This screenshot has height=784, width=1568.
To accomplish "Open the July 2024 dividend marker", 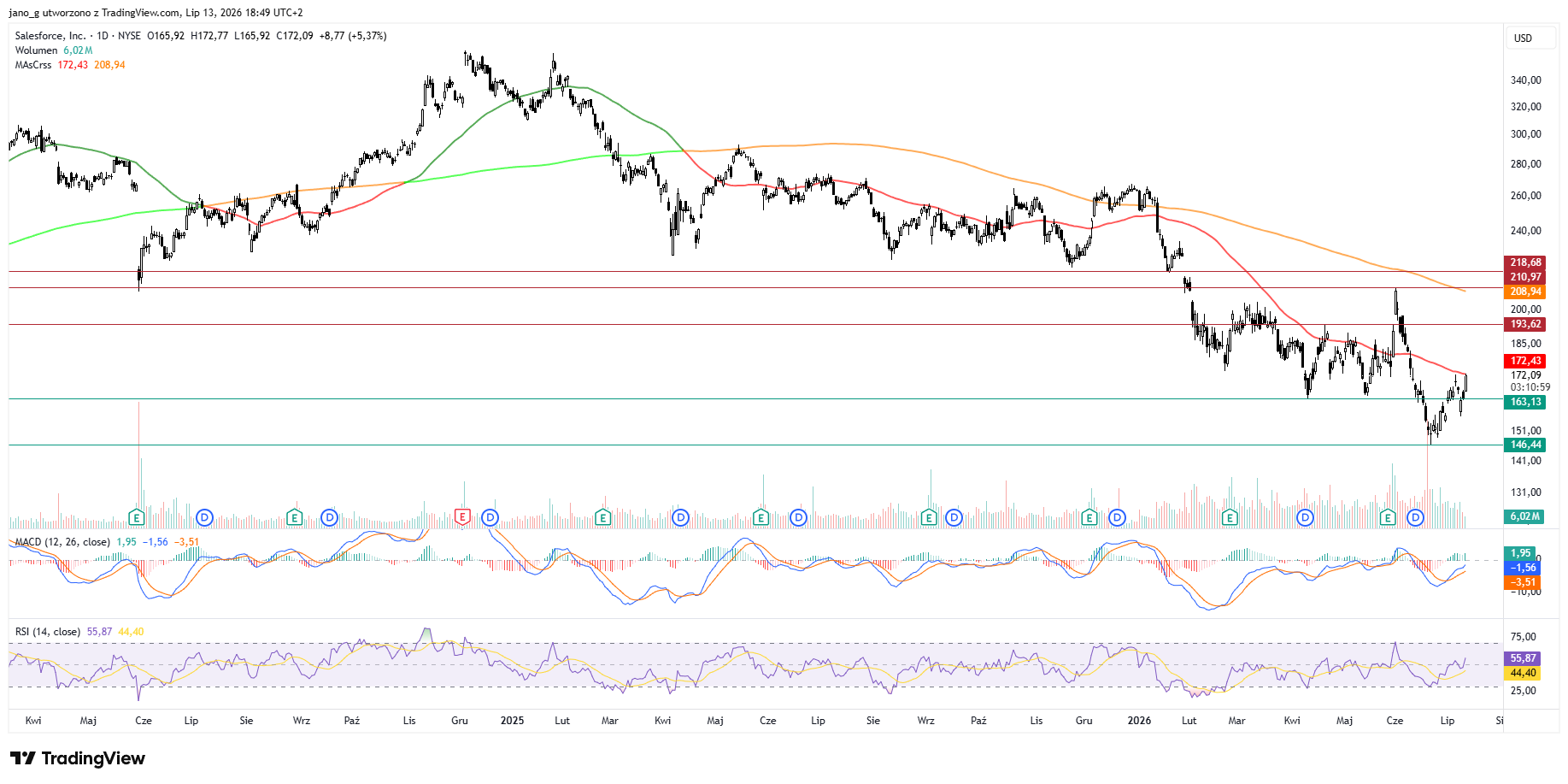I will pyautogui.click(x=204, y=517).
